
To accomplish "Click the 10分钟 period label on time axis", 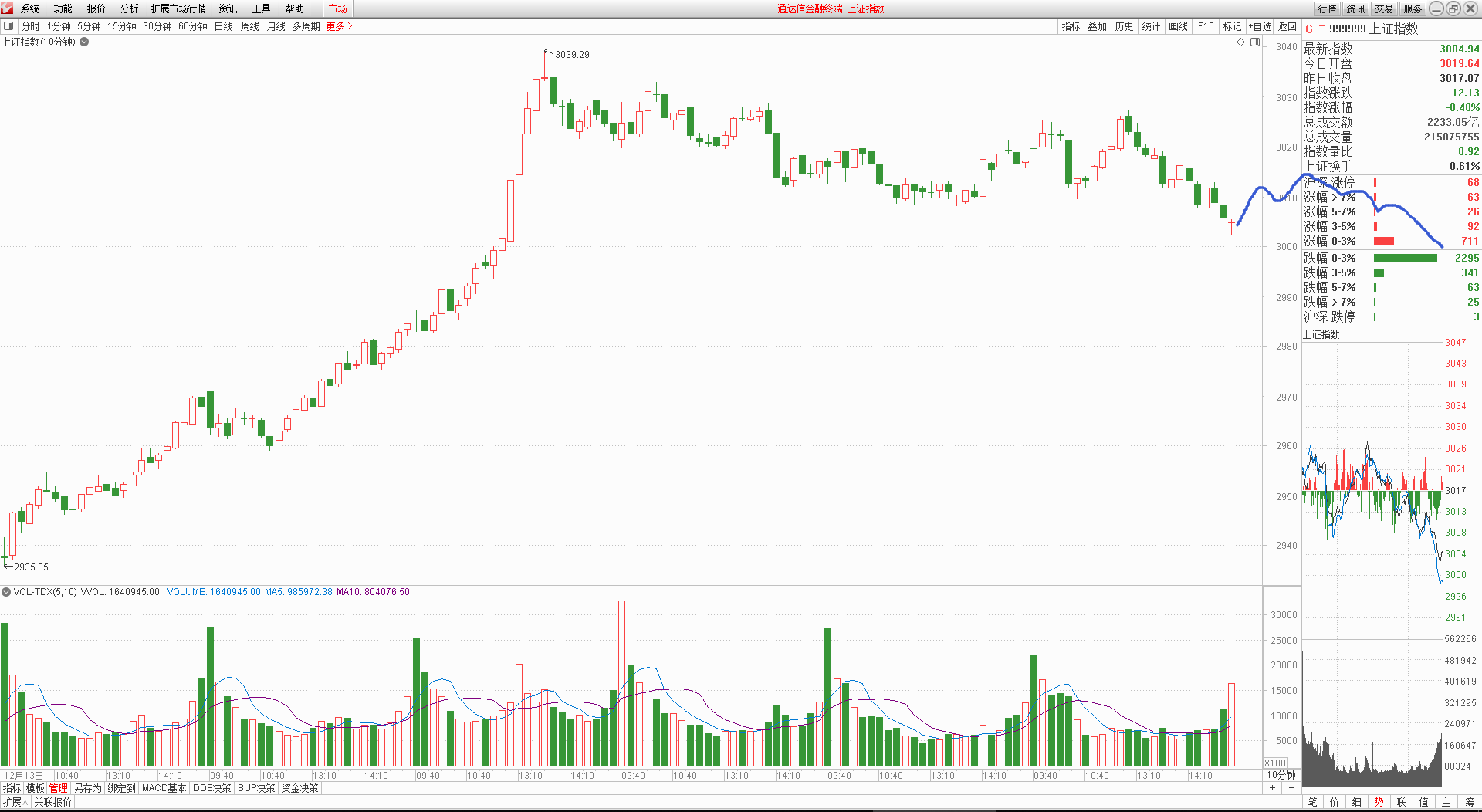I will coord(1281,775).
